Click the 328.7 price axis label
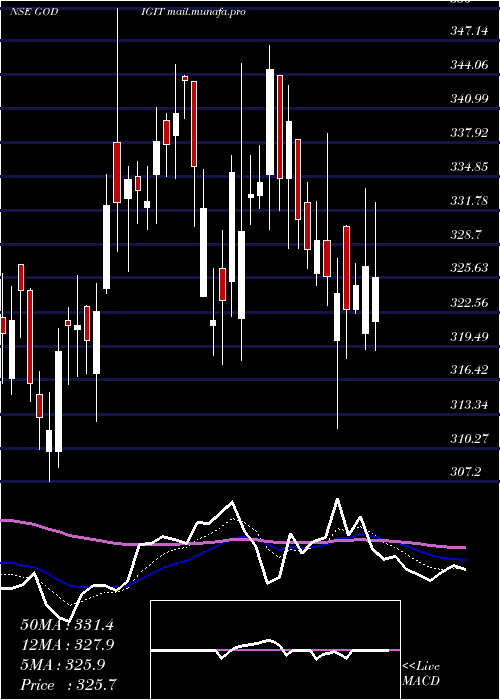 pyautogui.click(x=466, y=235)
